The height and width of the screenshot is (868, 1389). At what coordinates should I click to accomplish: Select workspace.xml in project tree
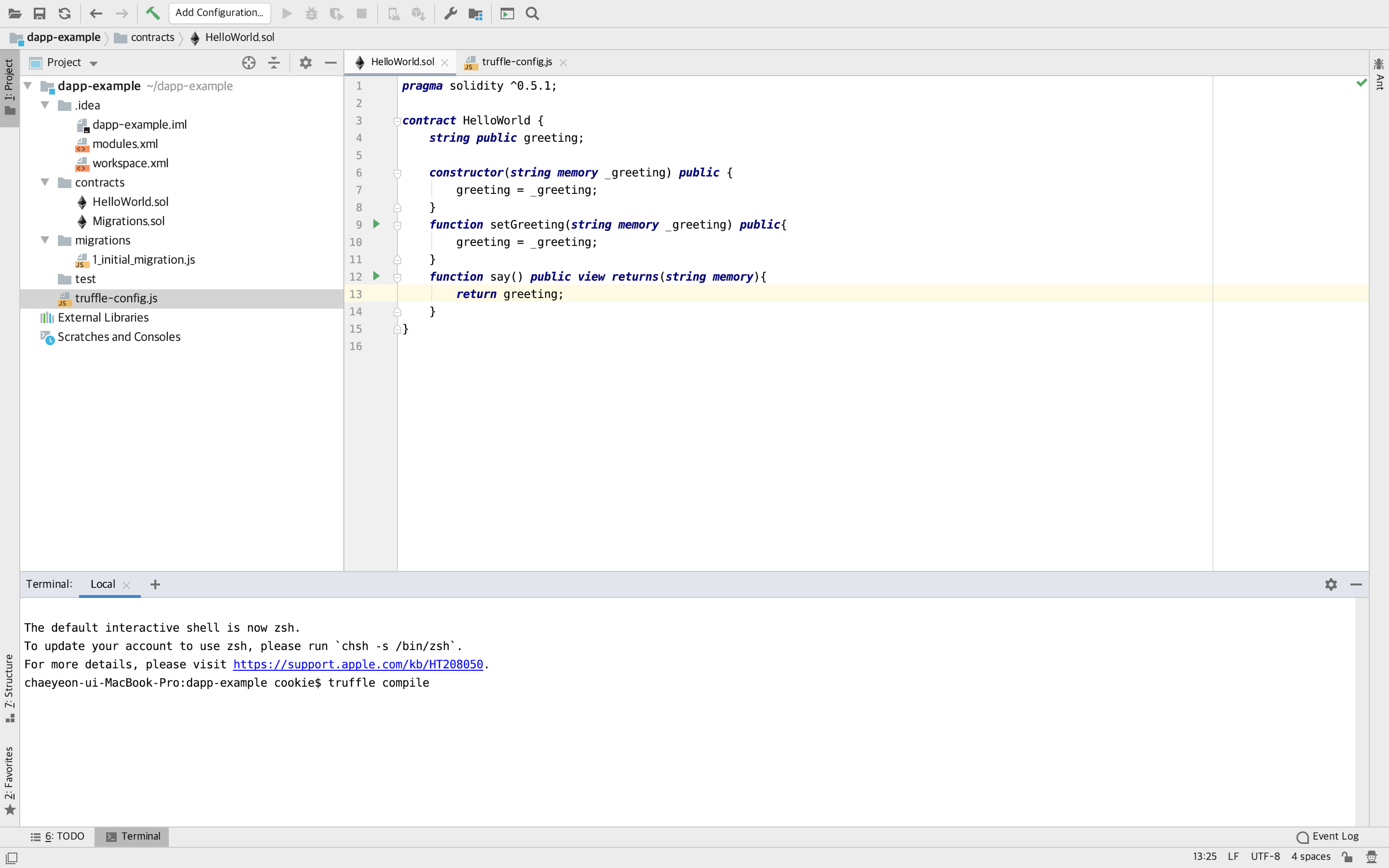[130, 163]
